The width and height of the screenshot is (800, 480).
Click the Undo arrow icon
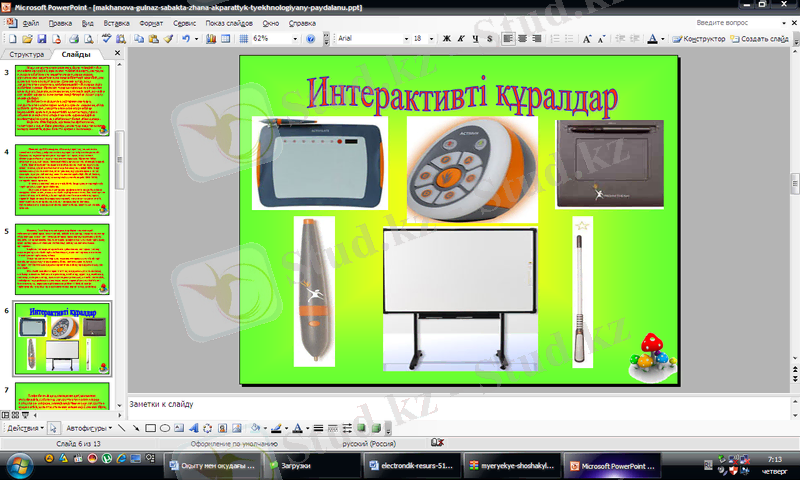point(185,38)
